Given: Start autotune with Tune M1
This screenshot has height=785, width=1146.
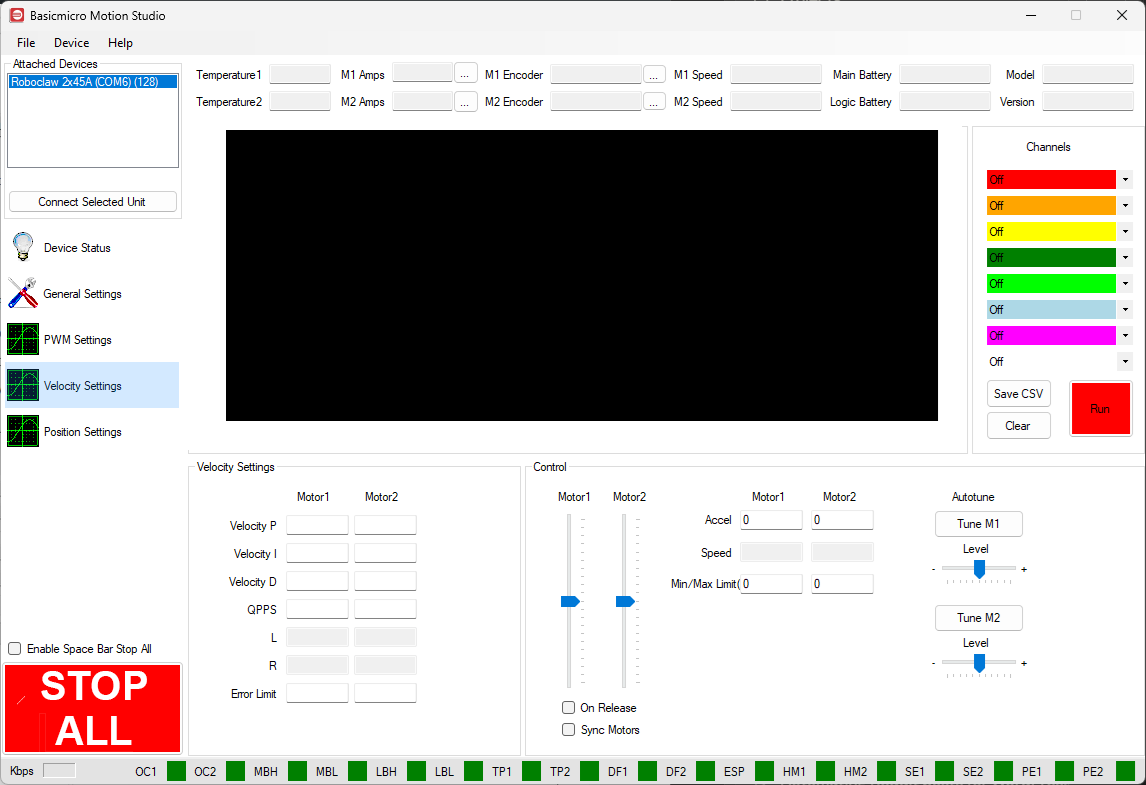Looking at the screenshot, I should click(x=979, y=523).
